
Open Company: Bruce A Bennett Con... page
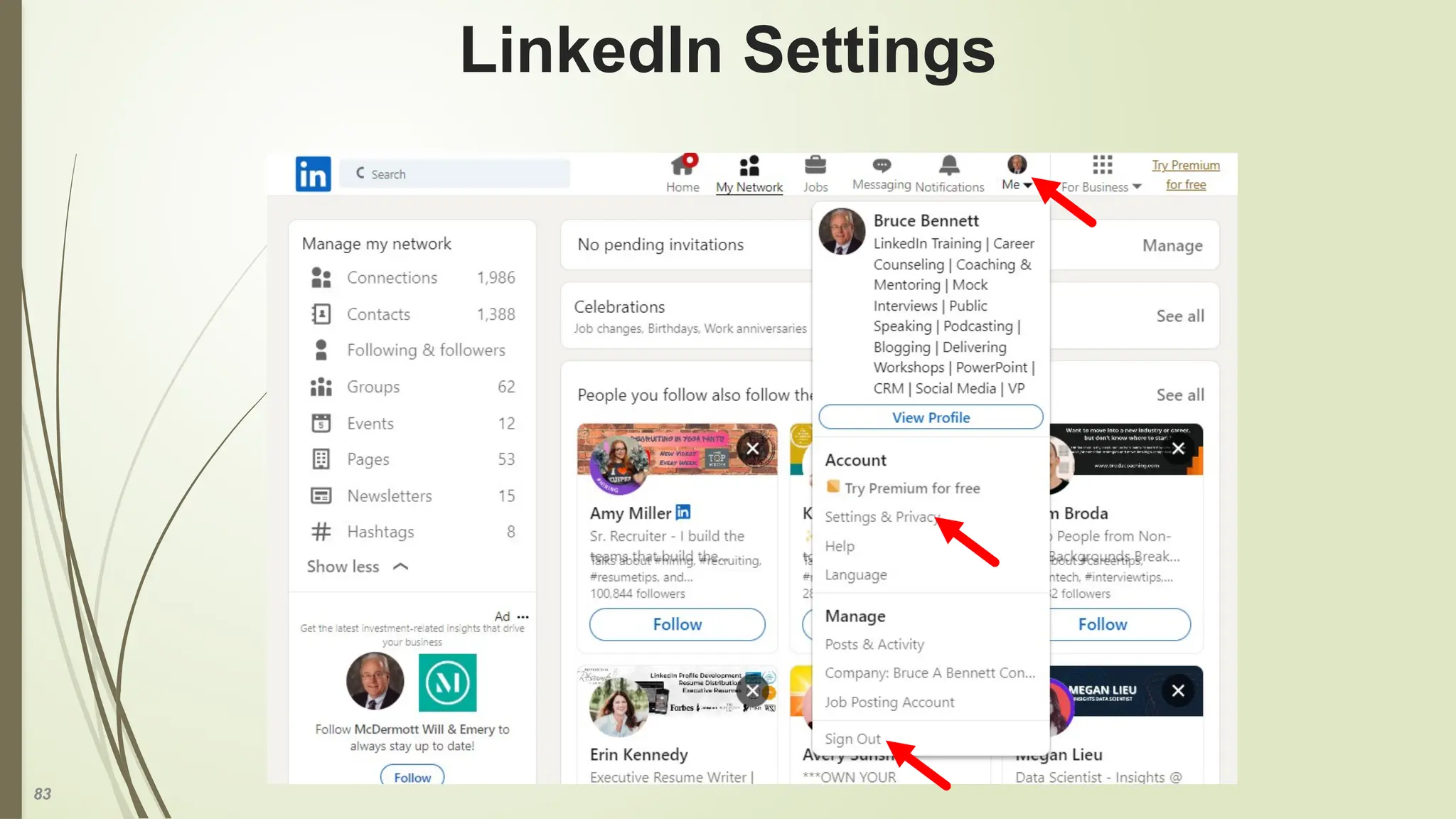coord(930,673)
